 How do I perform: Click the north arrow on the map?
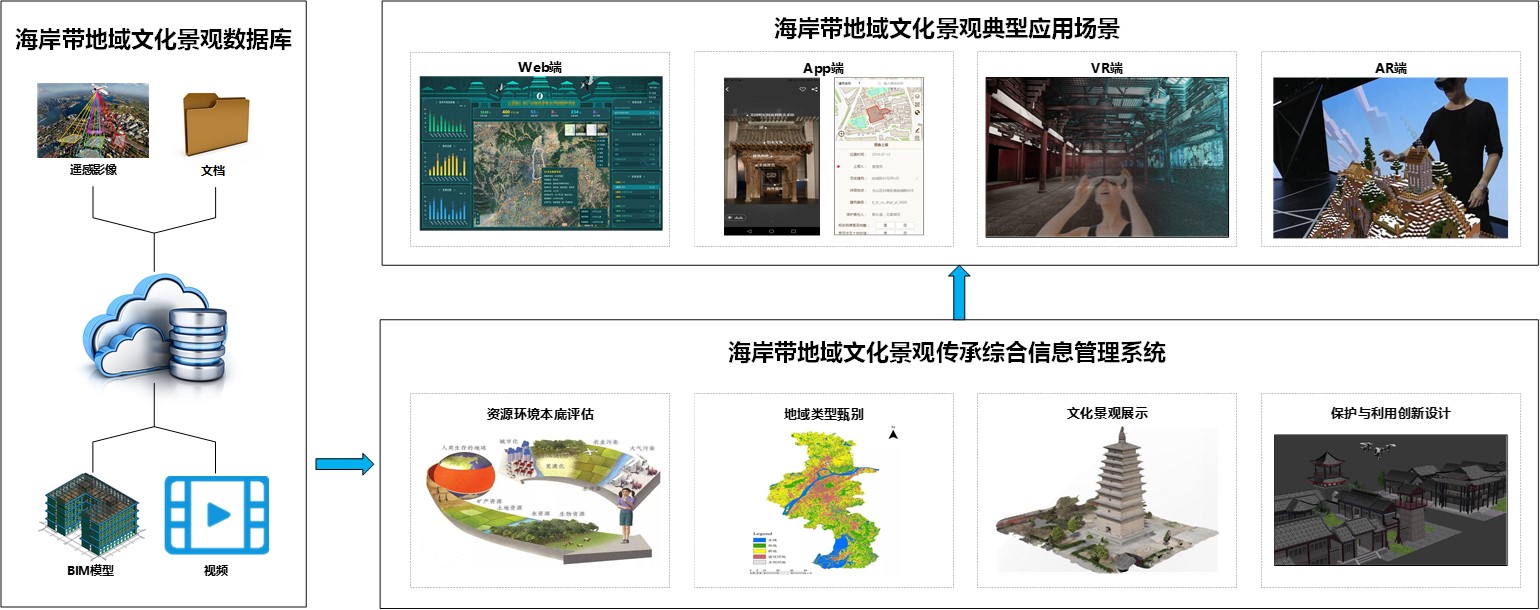[x=893, y=434]
